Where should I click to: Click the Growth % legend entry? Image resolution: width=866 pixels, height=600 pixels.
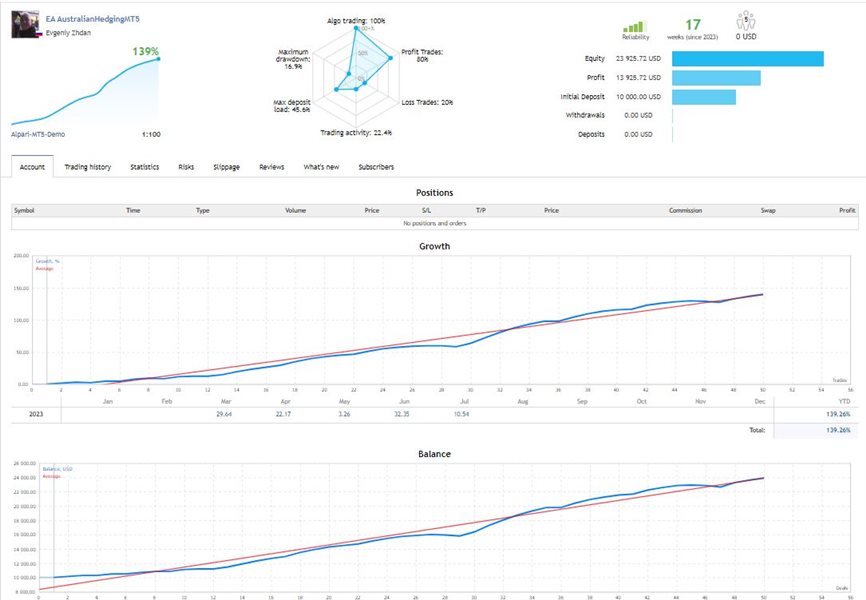coord(47,261)
